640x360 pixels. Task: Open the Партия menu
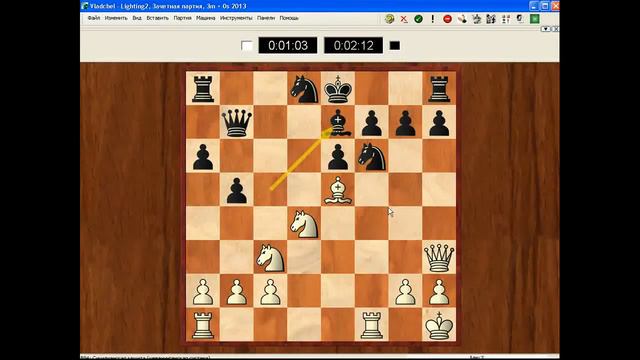182,18
